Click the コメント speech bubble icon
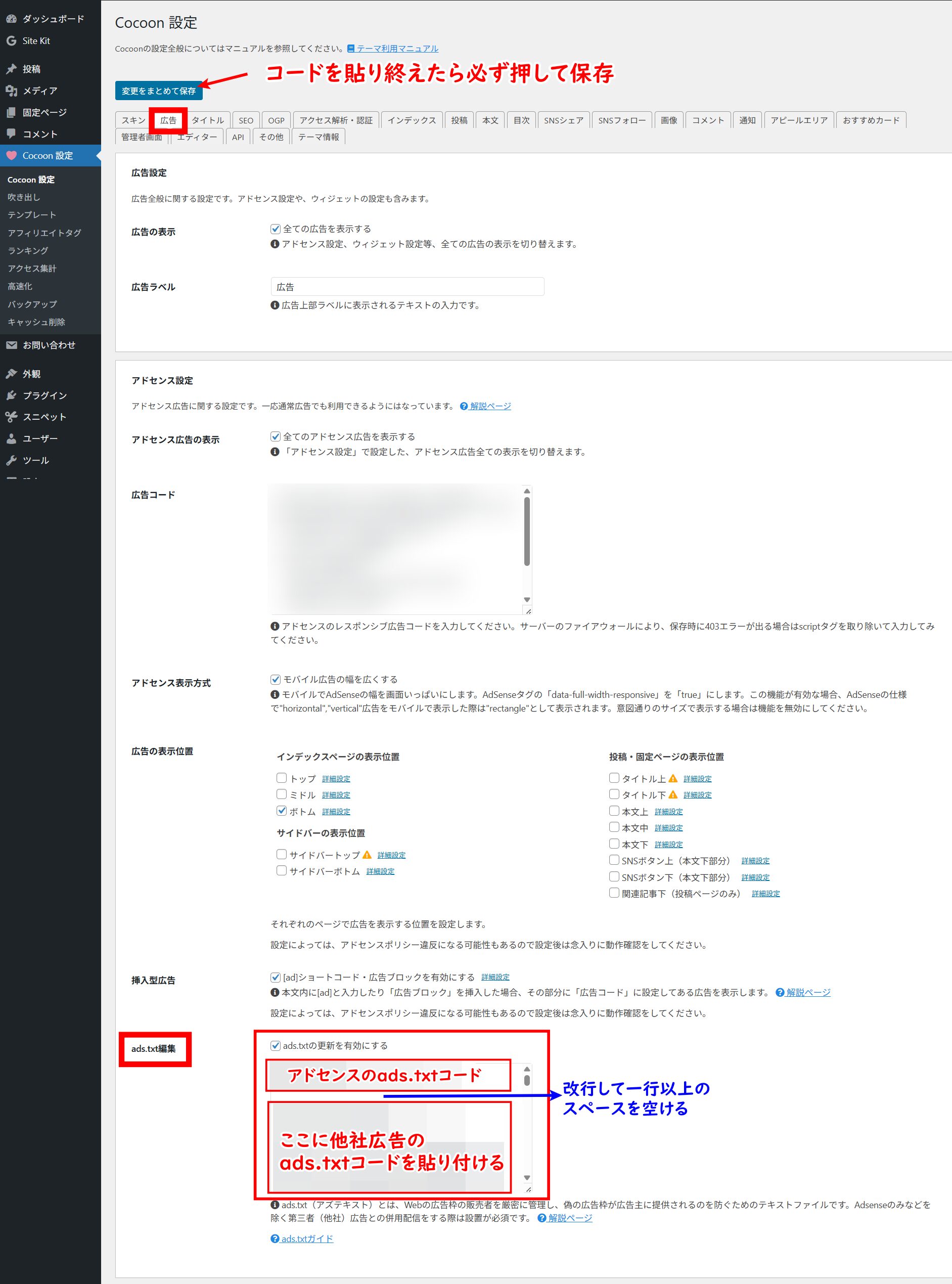952x1284 pixels. pos(11,134)
